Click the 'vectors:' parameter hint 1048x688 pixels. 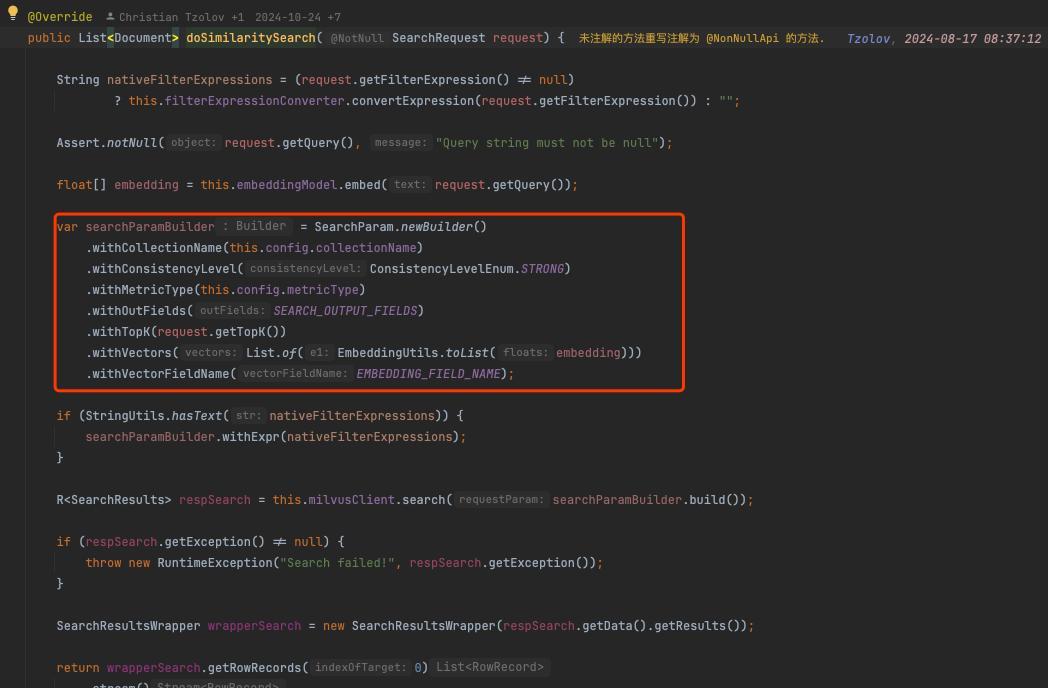coord(211,352)
